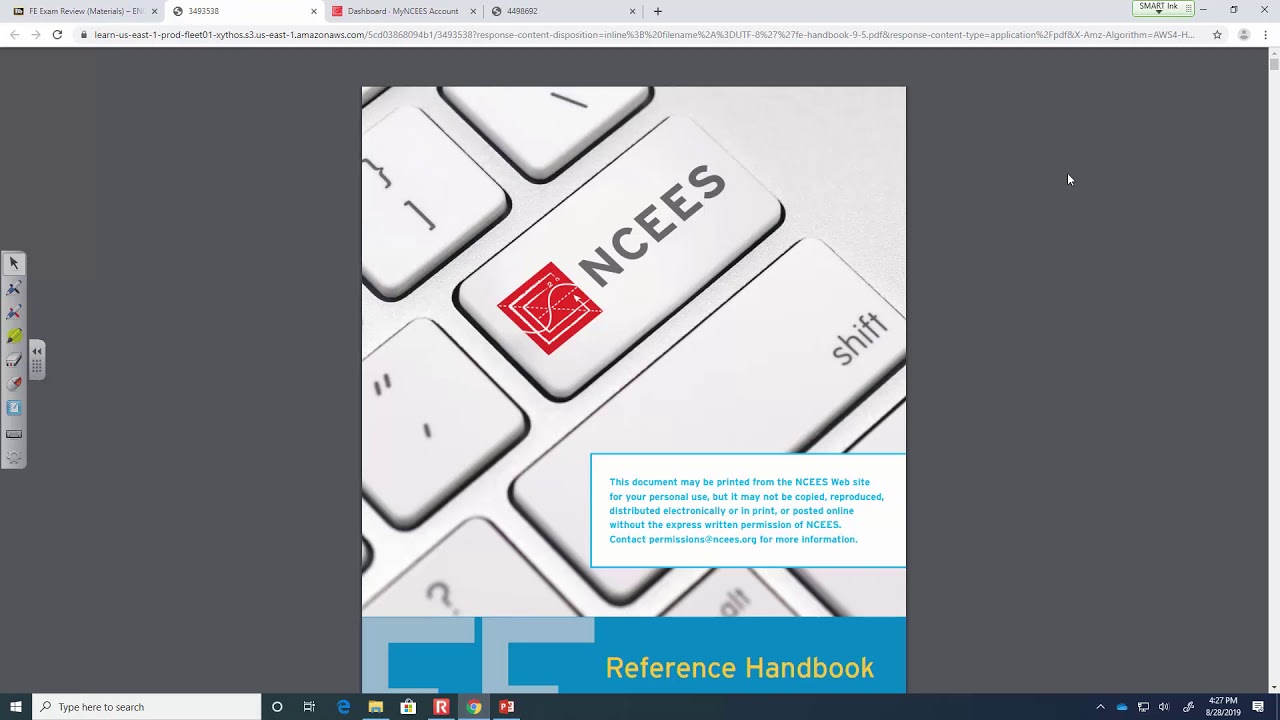Close the FE Exam Review tab
Viewport: 1280px width, 720px height.
tap(155, 11)
